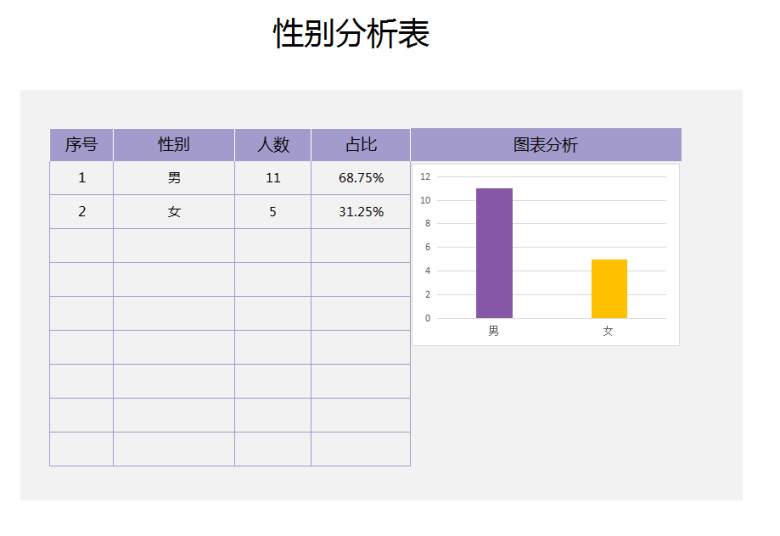Select the 男 cell in the table
Viewport: 780px width, 536px height.
pyautogui.click(x=174, y=178)
